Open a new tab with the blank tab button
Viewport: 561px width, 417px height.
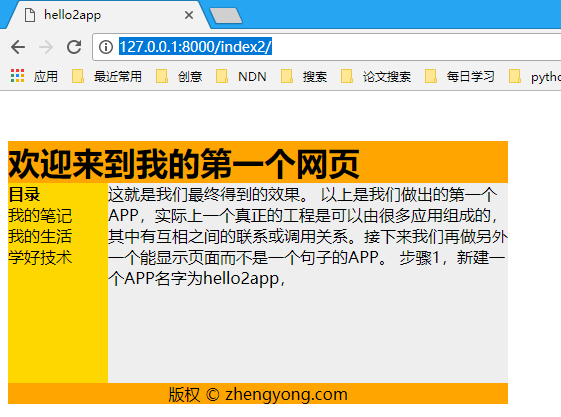click(226, 16)
